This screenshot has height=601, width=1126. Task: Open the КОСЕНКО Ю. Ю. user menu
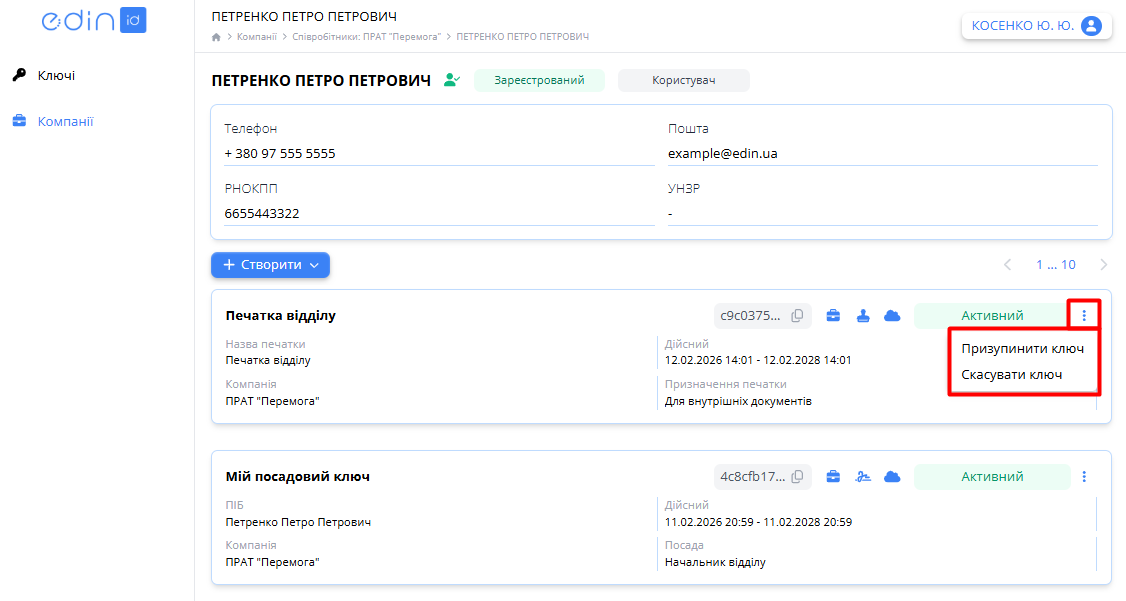(x=1036, y=26)
